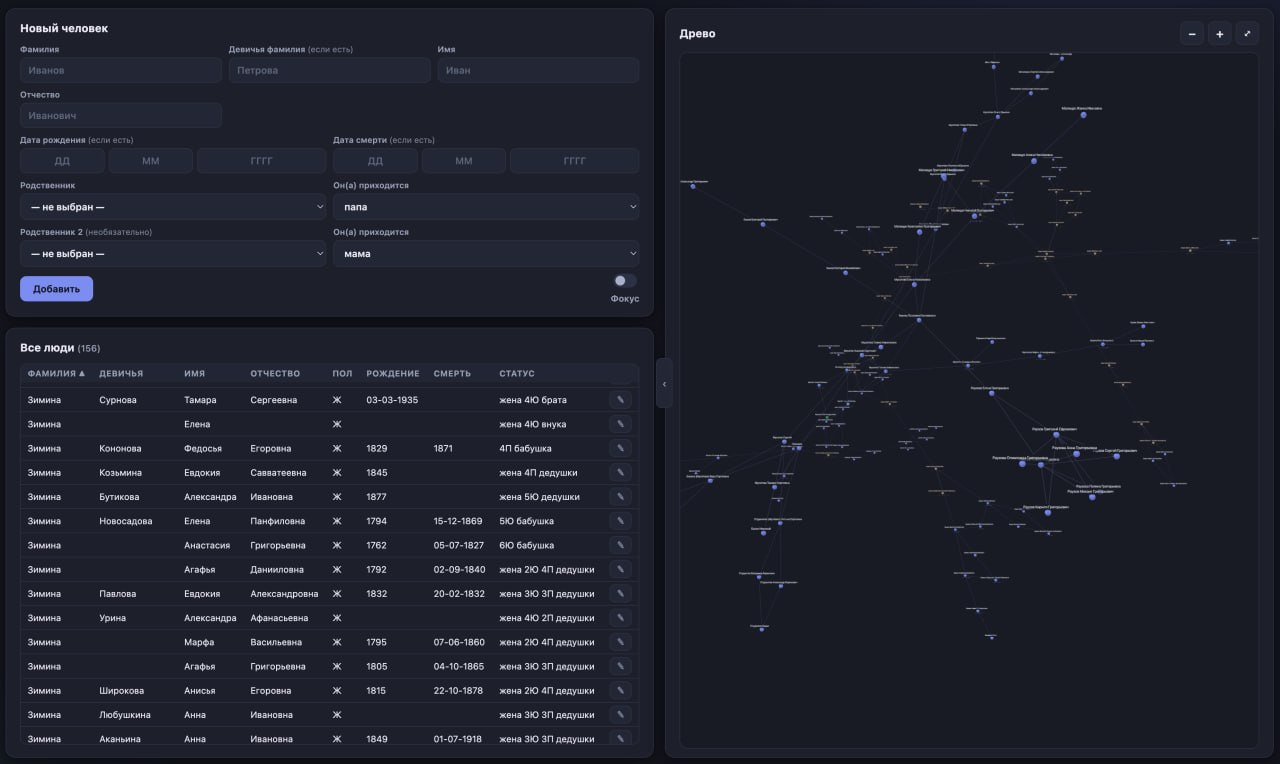Zoom out the tree with minus button
The image size is (1280, 764).
coord(1192,34)
